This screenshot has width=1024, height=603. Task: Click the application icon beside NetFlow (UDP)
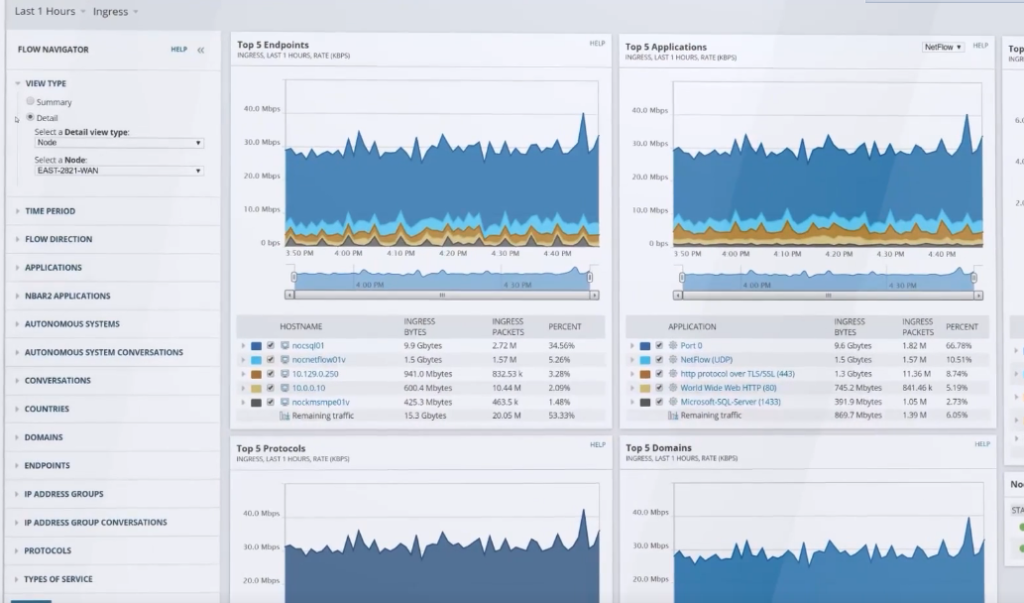[x=671, y=360]
